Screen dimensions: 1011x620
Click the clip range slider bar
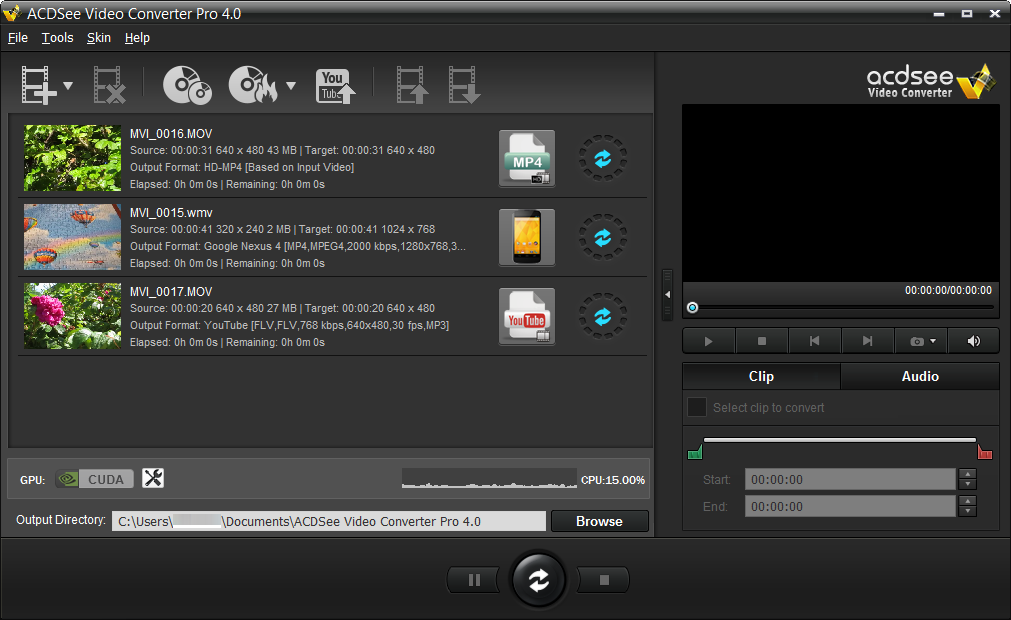839,440
